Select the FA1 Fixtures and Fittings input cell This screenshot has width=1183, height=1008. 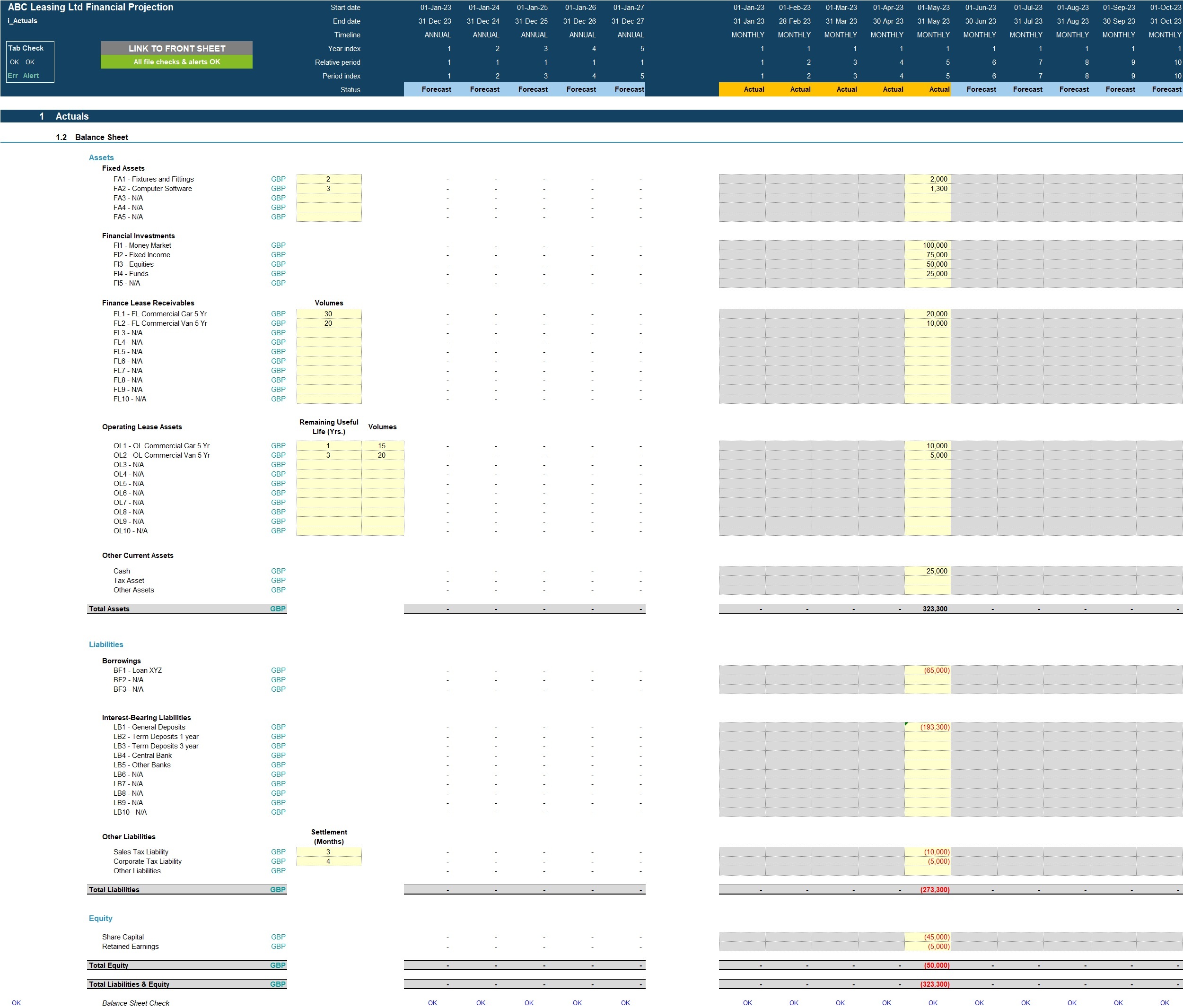pyautogui.click(x=328, y=179)
